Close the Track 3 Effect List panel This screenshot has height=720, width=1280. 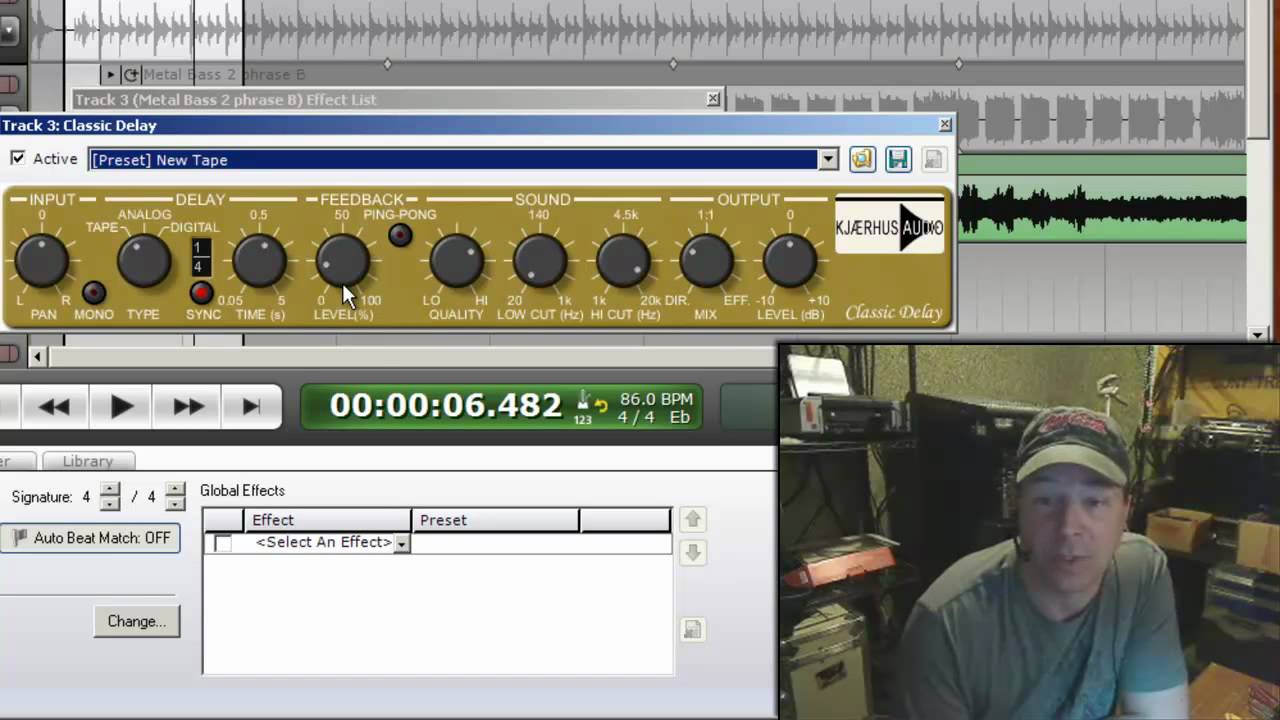[713, 99]
